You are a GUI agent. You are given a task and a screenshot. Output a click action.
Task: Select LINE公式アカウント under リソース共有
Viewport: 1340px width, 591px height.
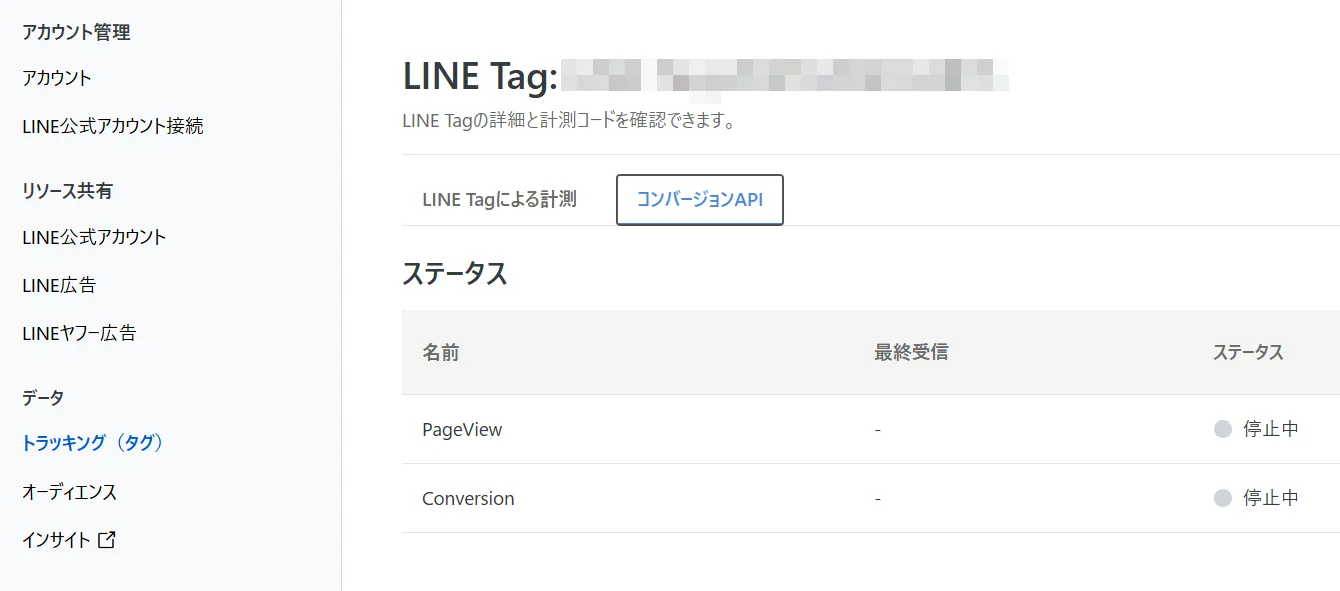(94, 237)
